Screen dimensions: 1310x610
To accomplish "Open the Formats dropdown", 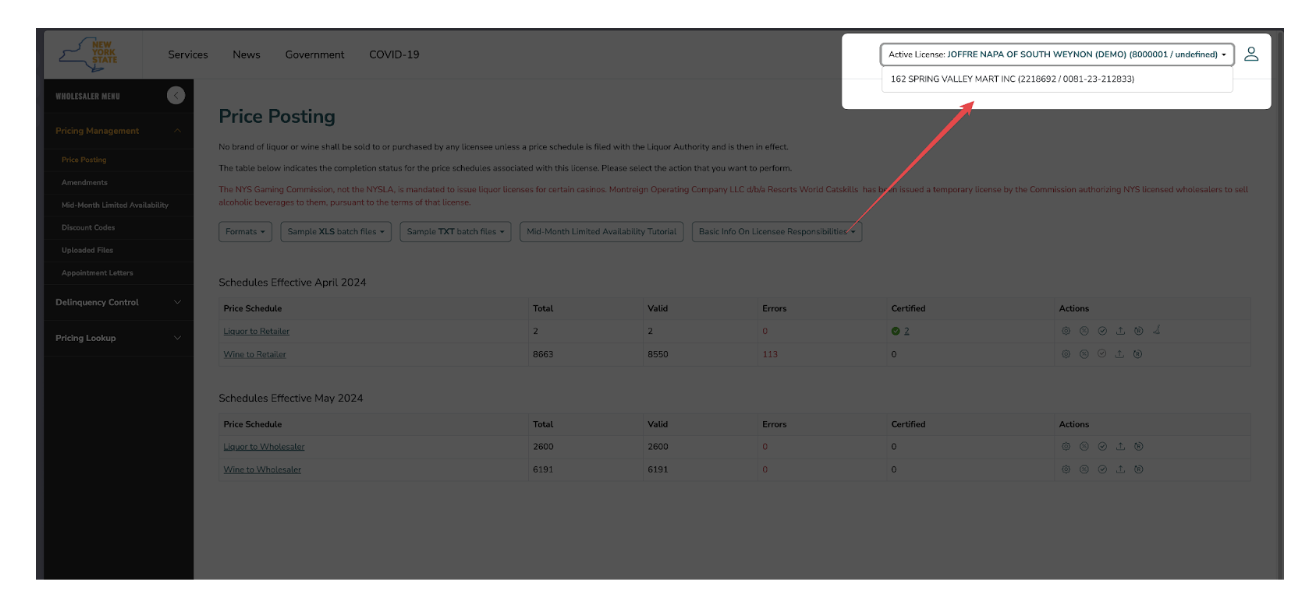I will click(x=245, y=231).
